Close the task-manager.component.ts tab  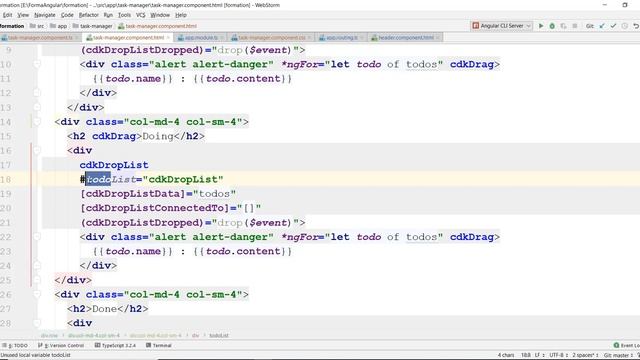pos(77,38)
